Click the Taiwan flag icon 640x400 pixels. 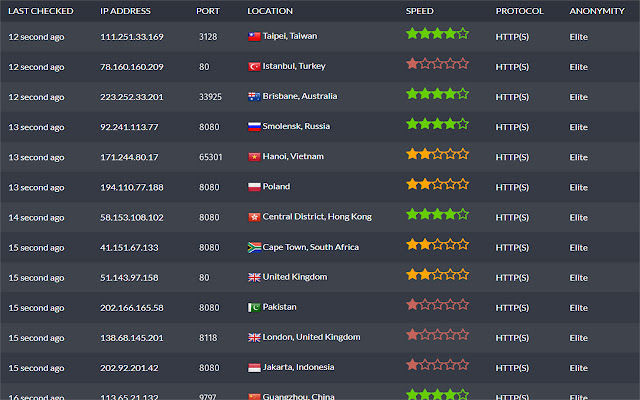(254, 37)
